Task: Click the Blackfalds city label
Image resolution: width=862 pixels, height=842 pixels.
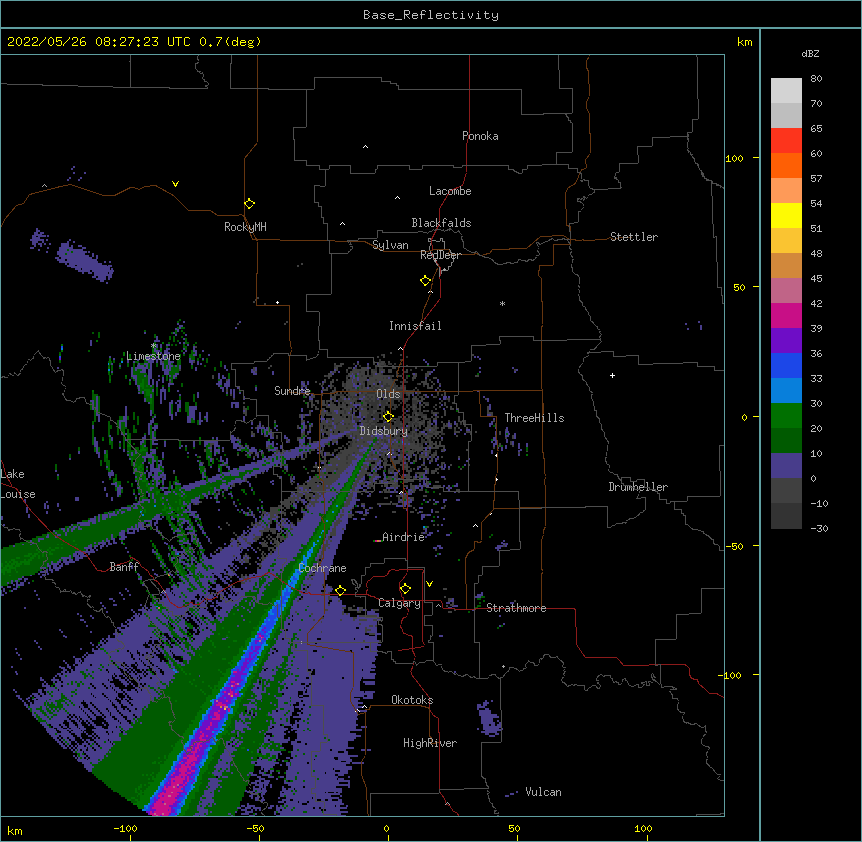Action: coord(441,223)
